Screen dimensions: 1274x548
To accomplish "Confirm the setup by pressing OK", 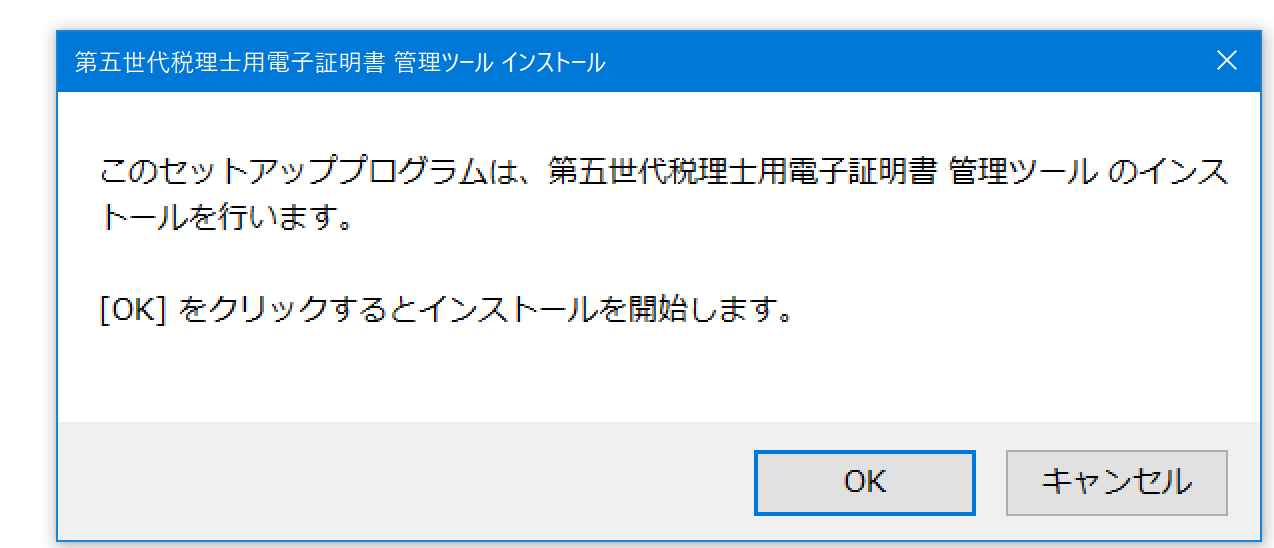I will coord(864,482).
